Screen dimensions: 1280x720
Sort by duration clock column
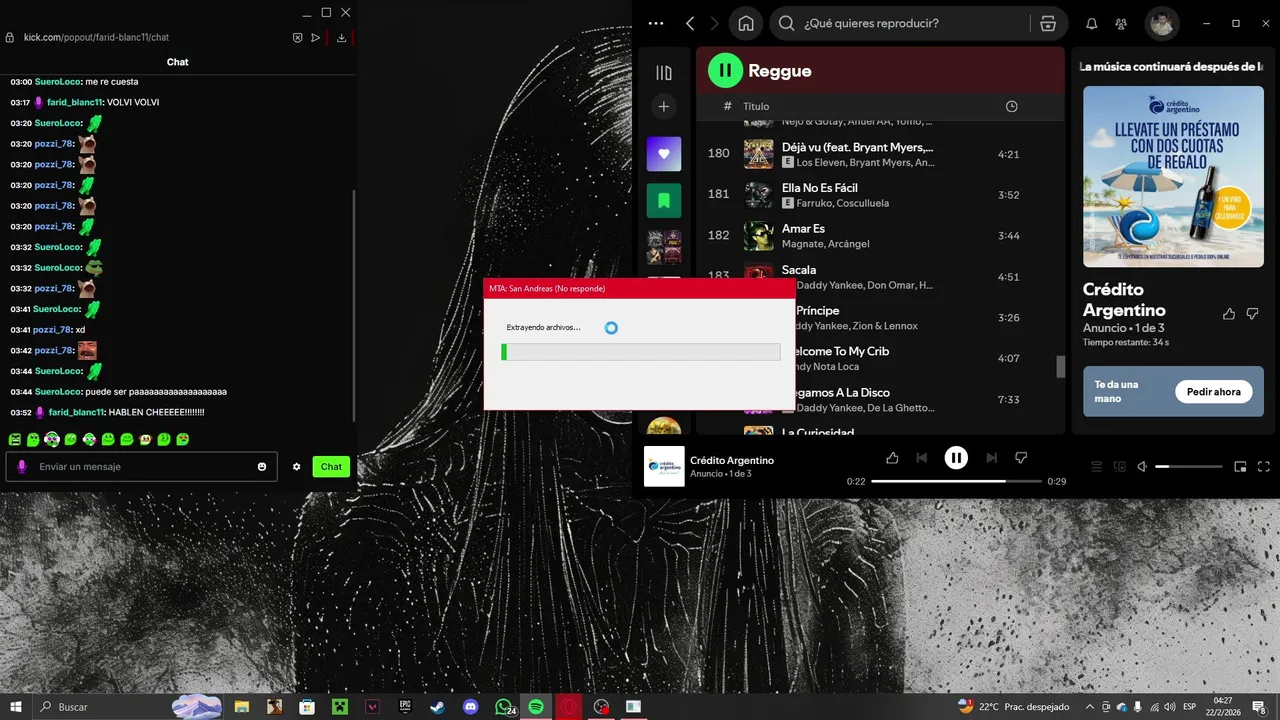coord(1011,106)
